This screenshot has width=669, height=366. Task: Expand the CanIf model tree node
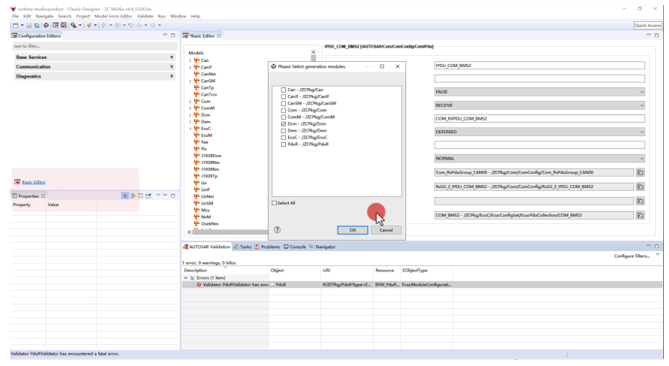[190, 67]
